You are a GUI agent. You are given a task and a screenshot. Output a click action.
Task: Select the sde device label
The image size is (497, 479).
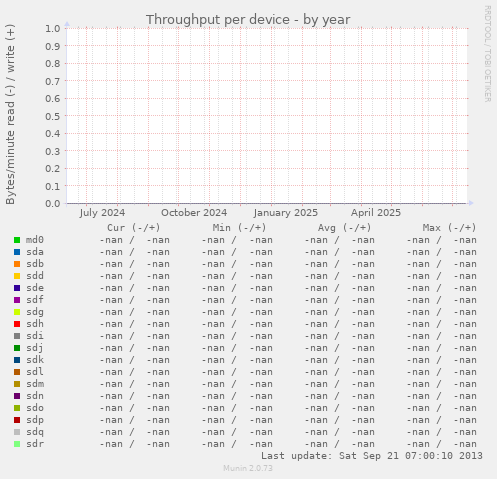tap(35, 288)
